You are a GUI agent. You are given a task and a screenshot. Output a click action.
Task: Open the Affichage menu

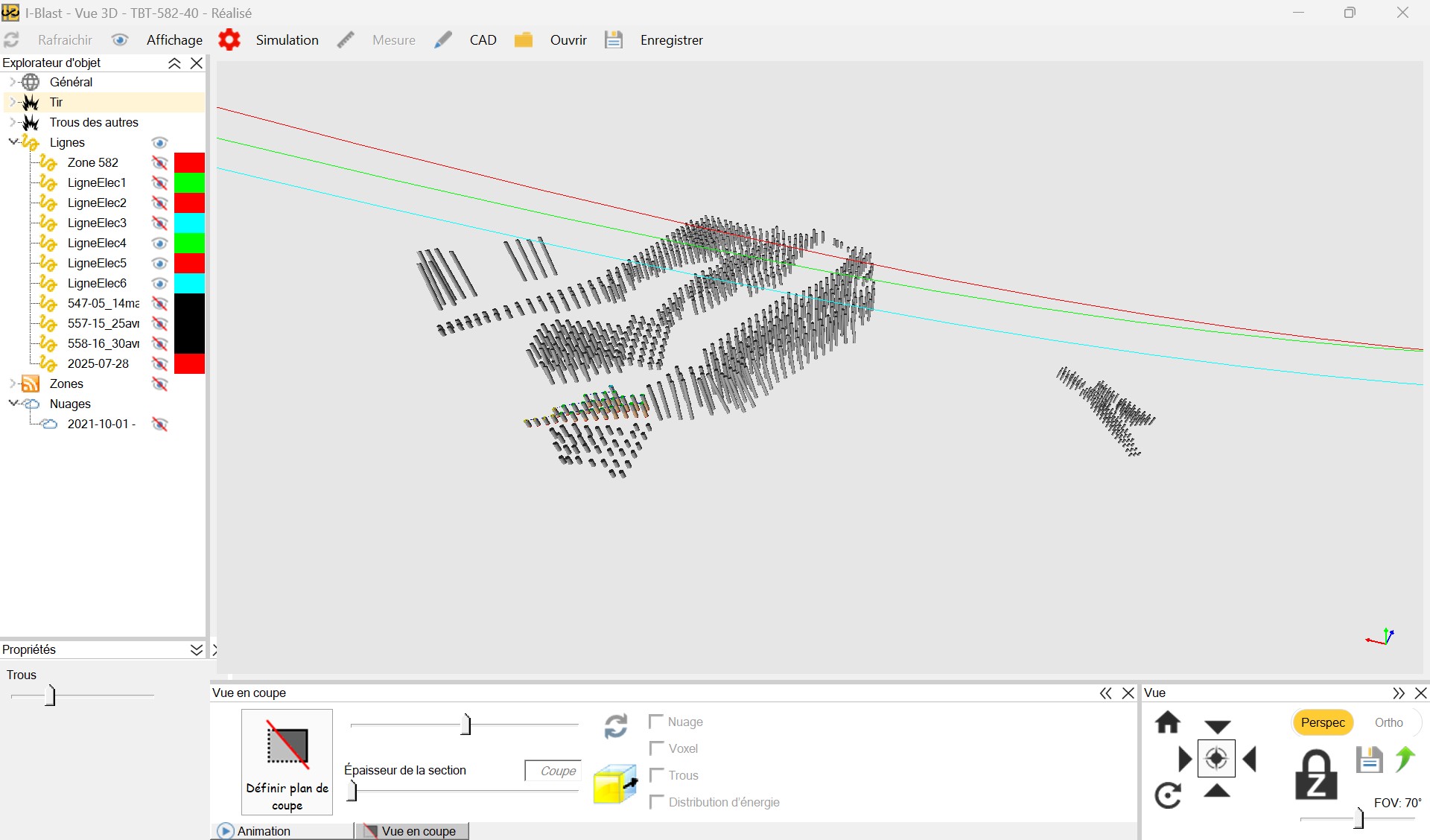(174, 39)
